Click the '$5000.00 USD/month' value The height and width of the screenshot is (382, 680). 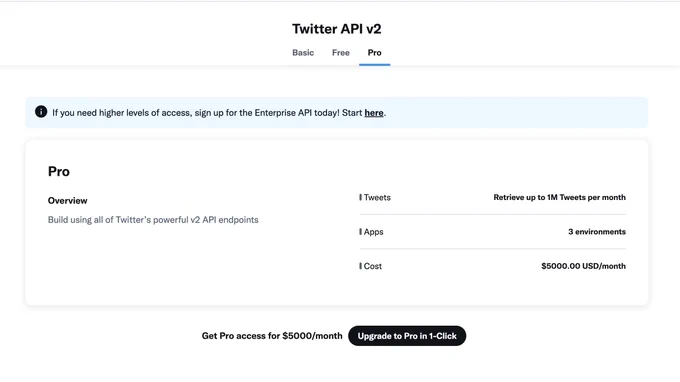pyautogui.click(x=583, y=266)
